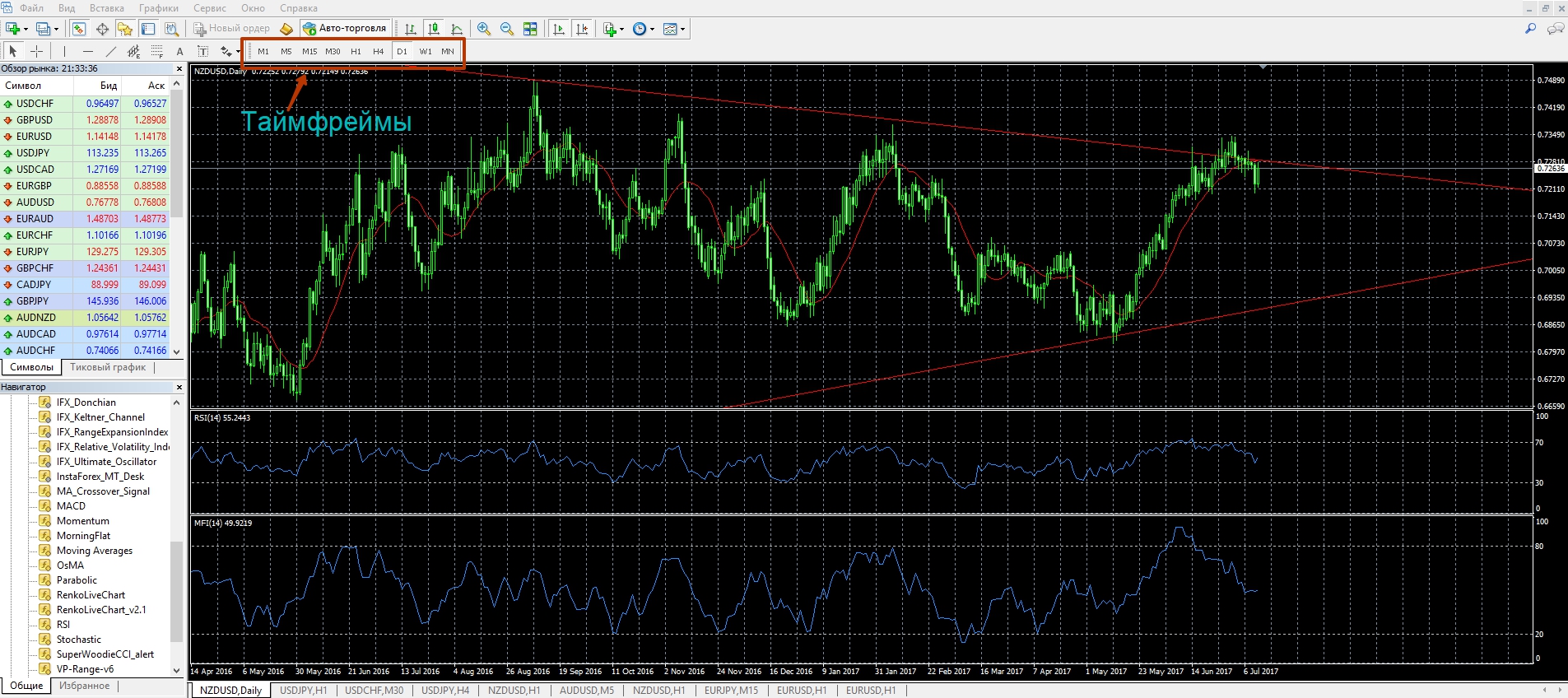Select the H4 timeframe

click(x=379, y=51)
